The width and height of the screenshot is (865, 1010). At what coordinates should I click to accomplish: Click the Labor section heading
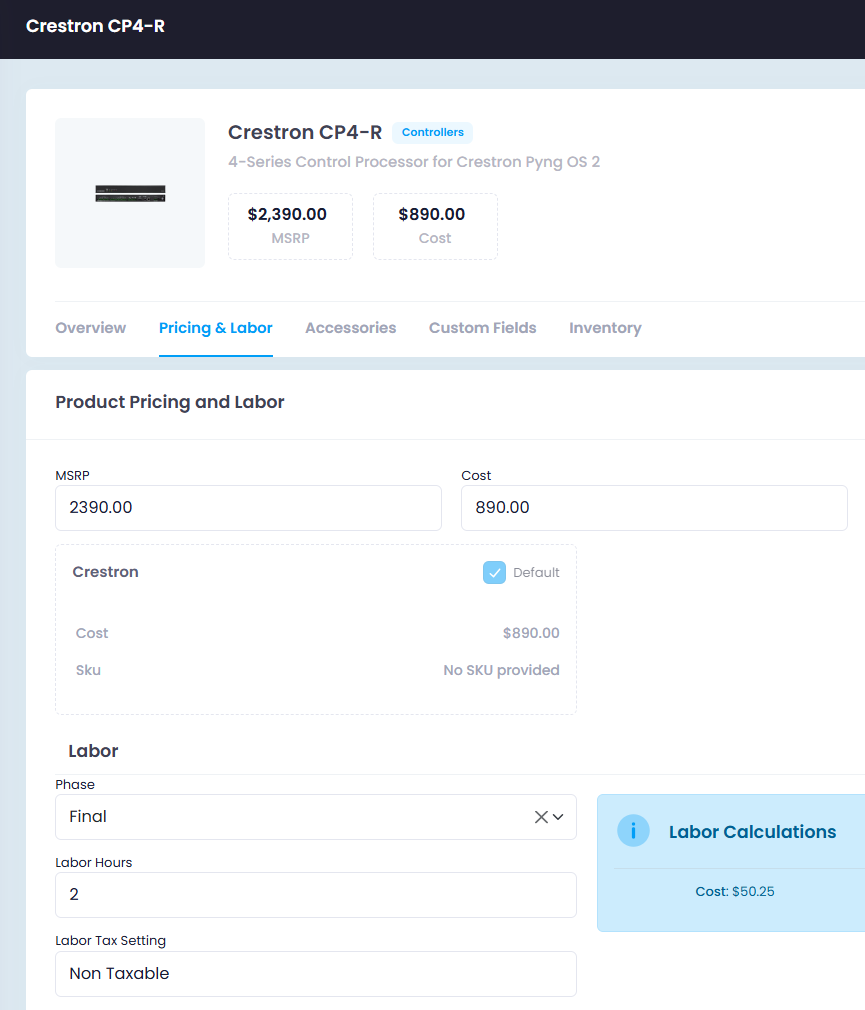tap(93, 751)
